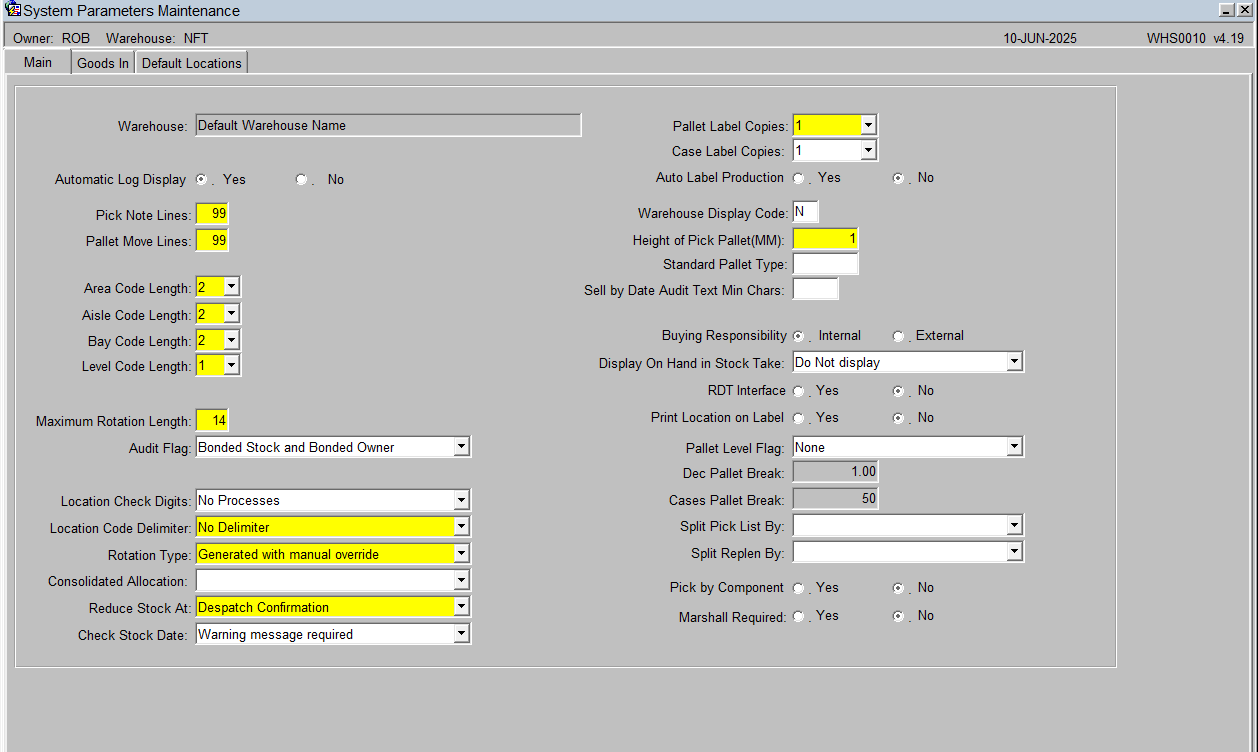
Task: Select the Main tab
Action: (x=38, y=62)
